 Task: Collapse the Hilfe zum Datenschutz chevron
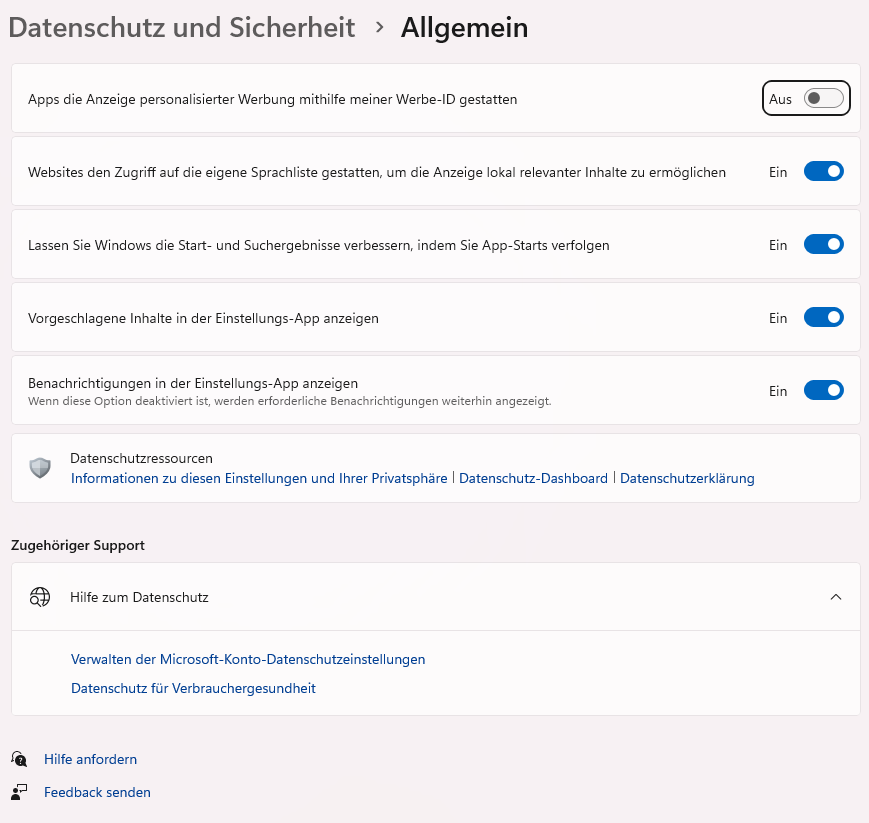point(836,597)
